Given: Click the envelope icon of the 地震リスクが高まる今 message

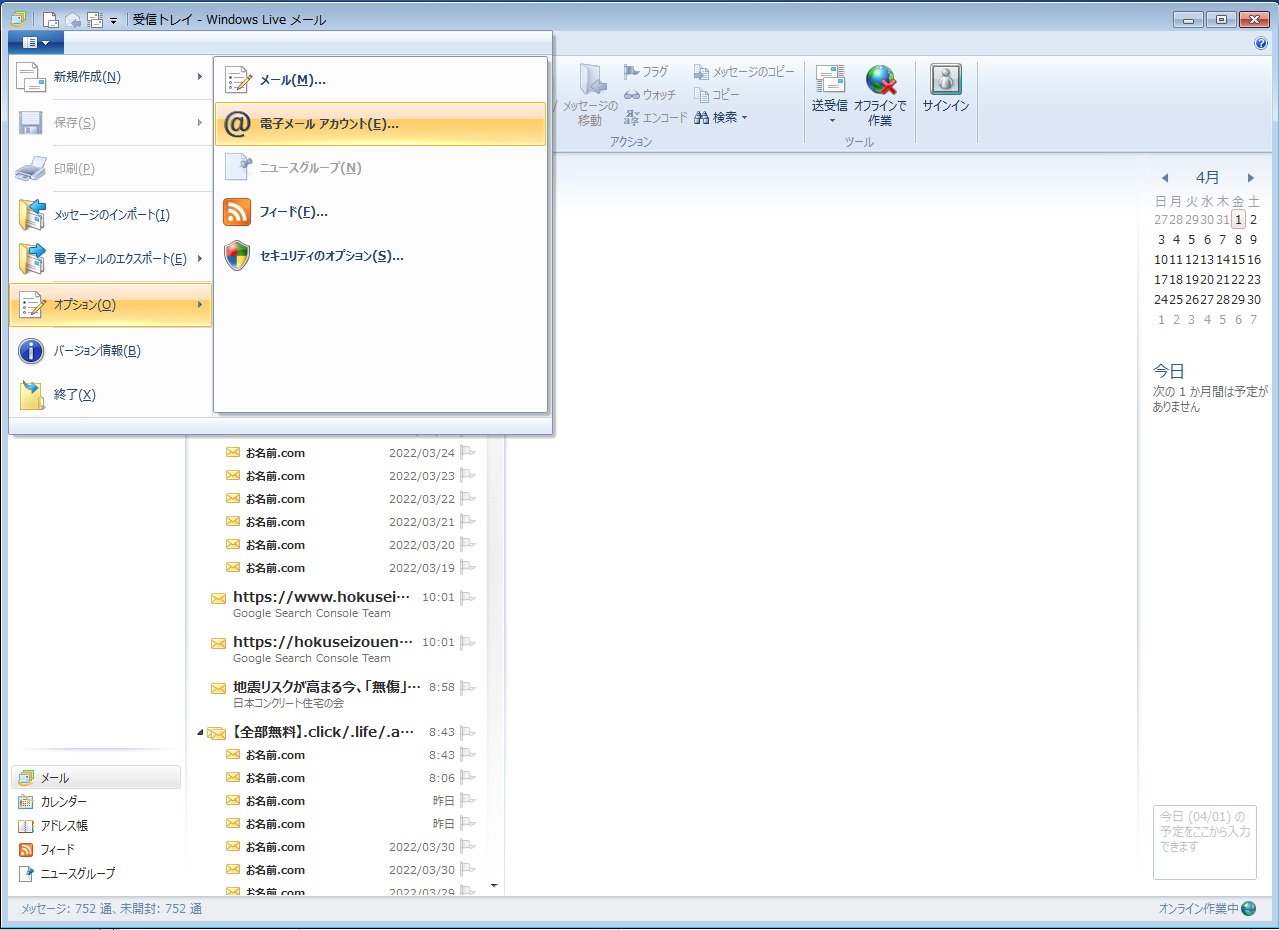Looking at the screenshot, I should coord(218,689).
